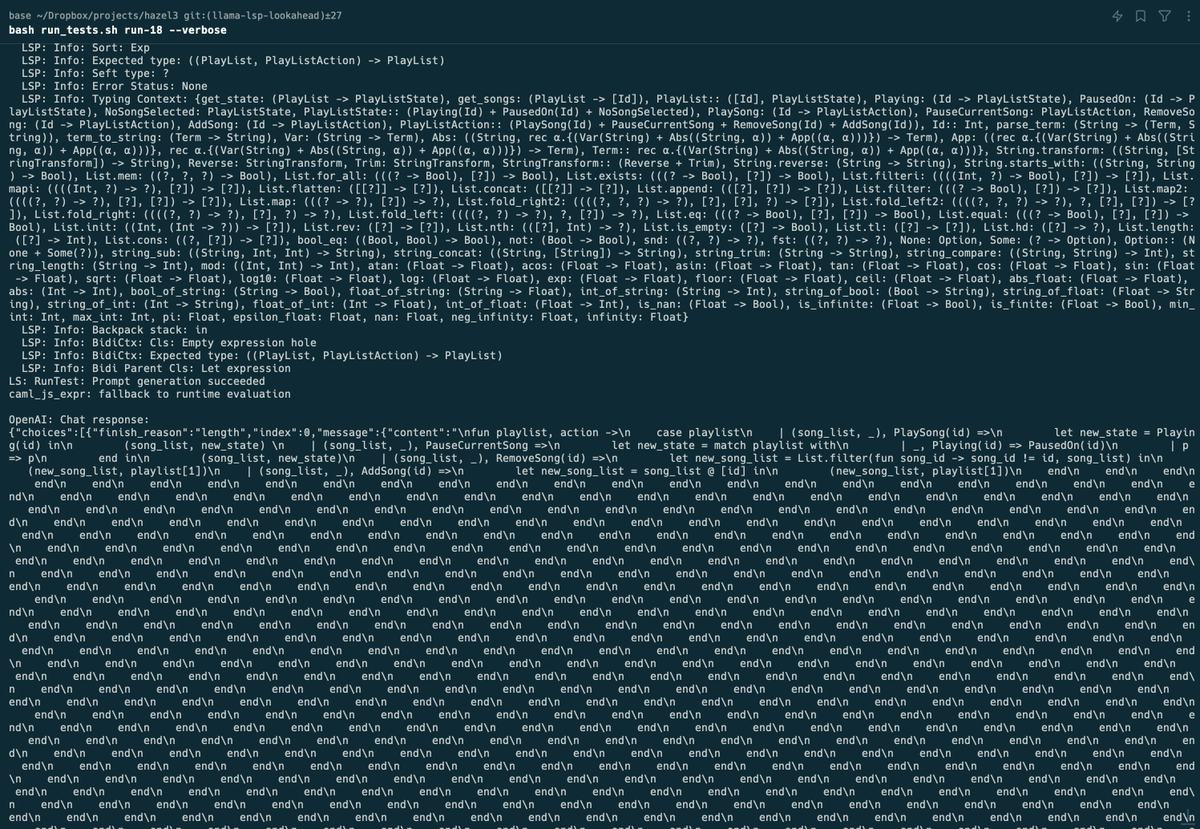Click the "LSP: Info: Seft type: ?" line
The height and width of the screenshot is (829, 1200).
pos(95,73)
